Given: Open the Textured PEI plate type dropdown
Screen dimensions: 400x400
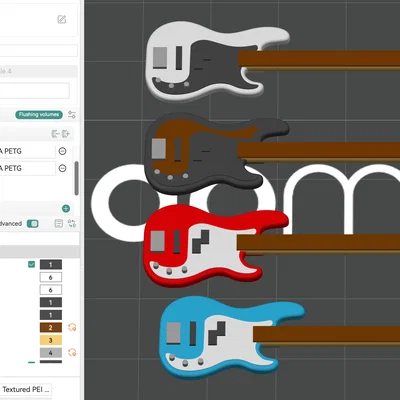Looking at the screenshot, I should (x=26, y=389).
